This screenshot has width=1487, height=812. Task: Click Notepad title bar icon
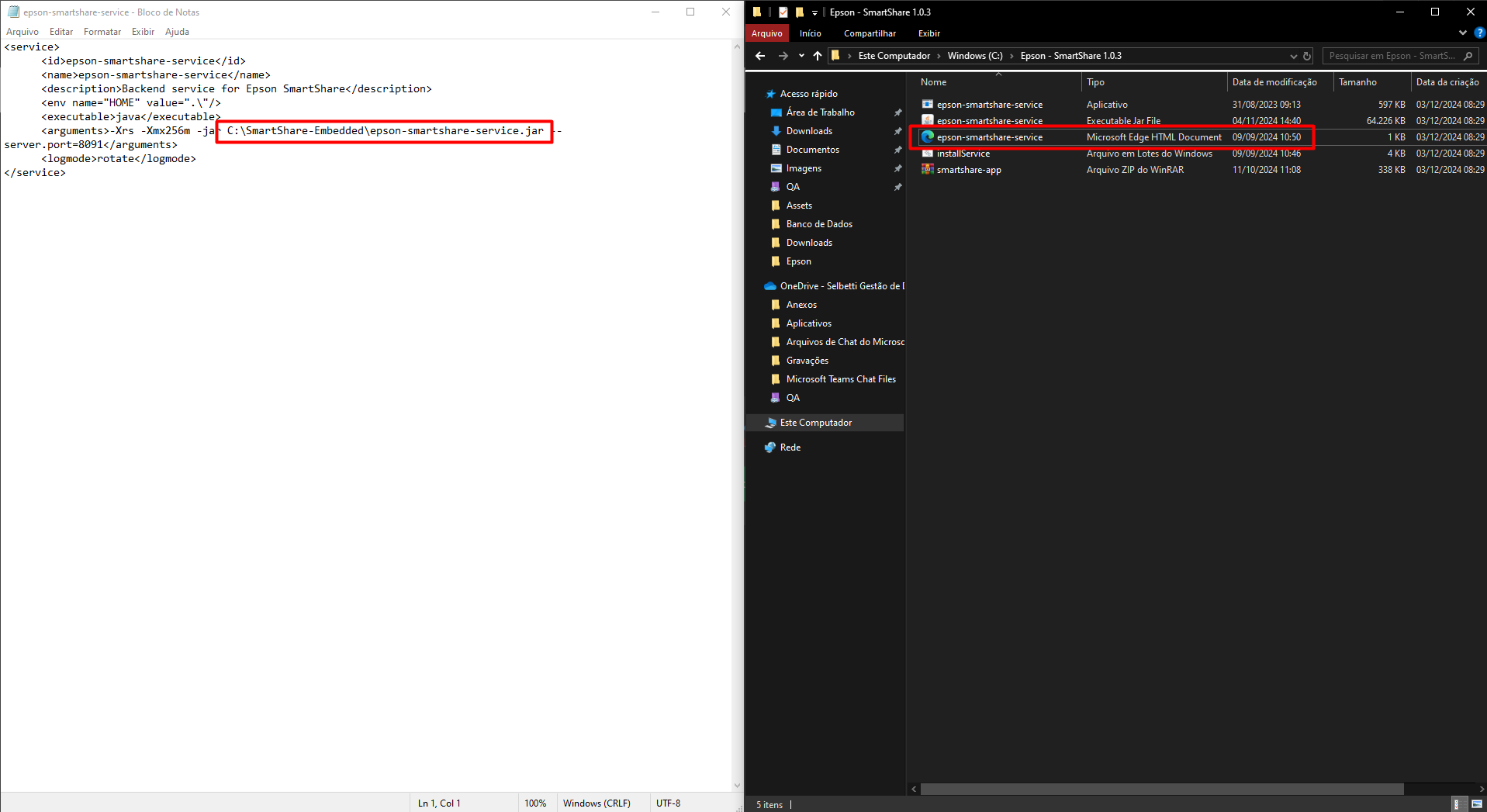[13, 12]
